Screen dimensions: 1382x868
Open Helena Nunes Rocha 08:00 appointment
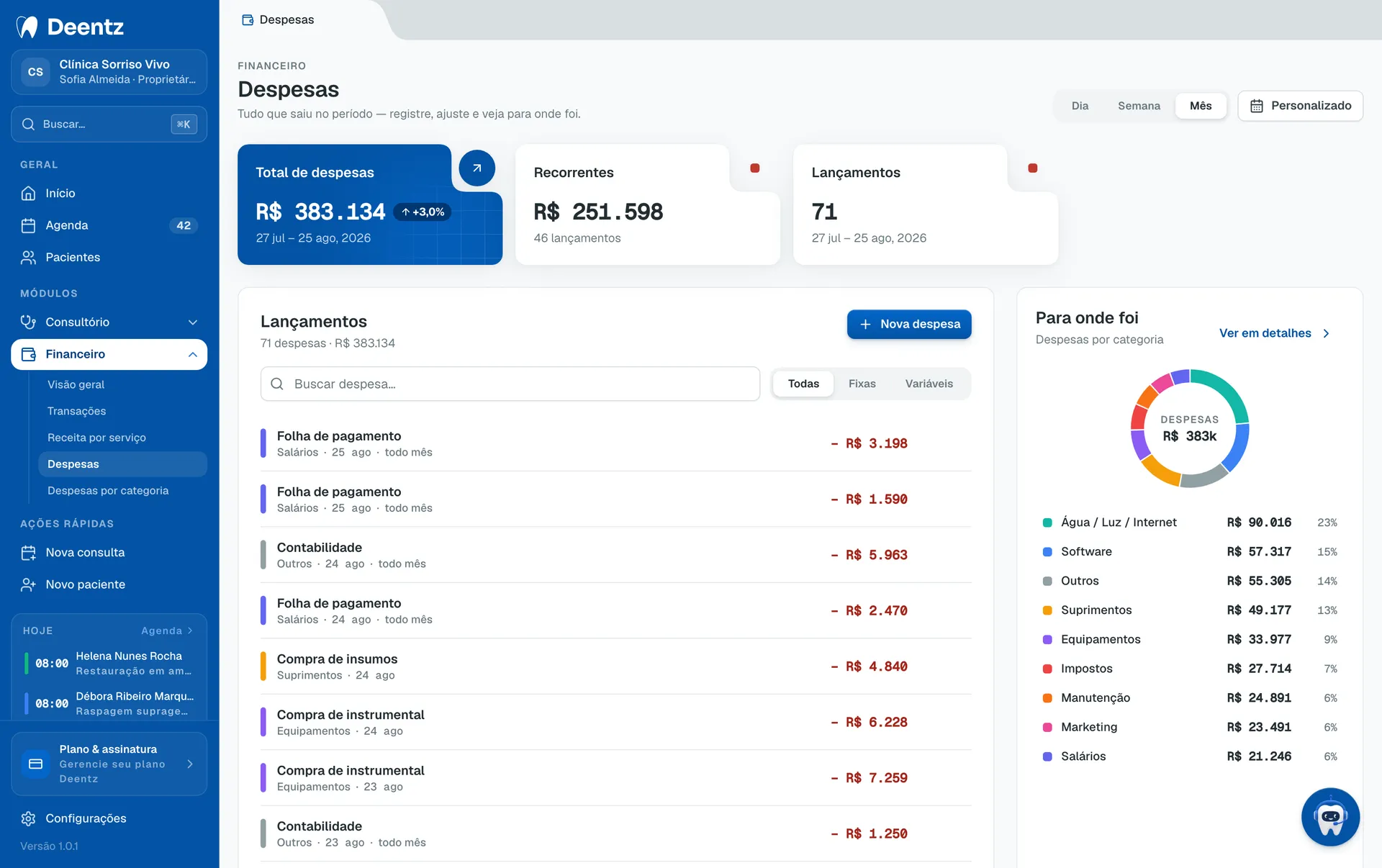109,663
